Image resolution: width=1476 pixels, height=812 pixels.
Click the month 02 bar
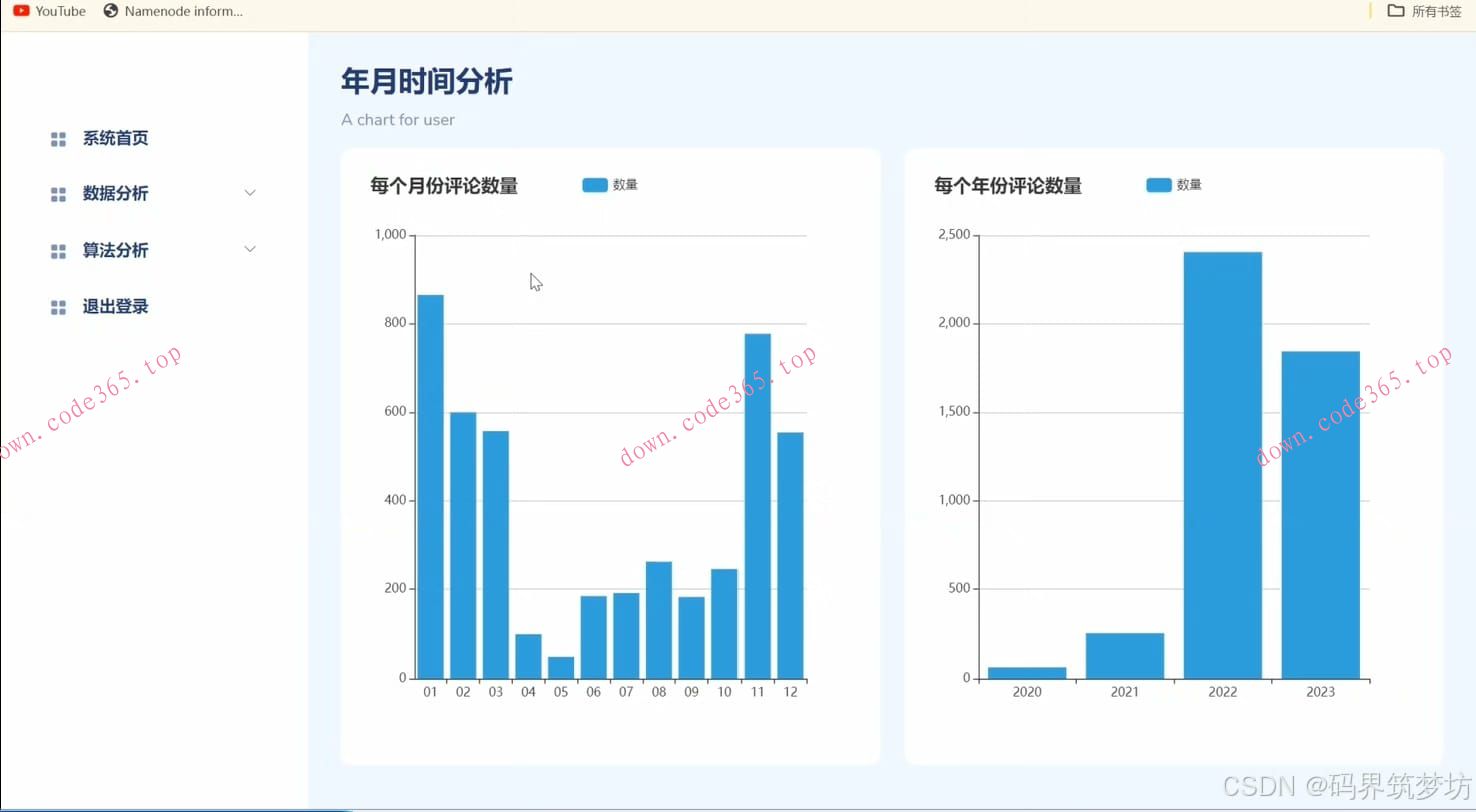(463, 546)
